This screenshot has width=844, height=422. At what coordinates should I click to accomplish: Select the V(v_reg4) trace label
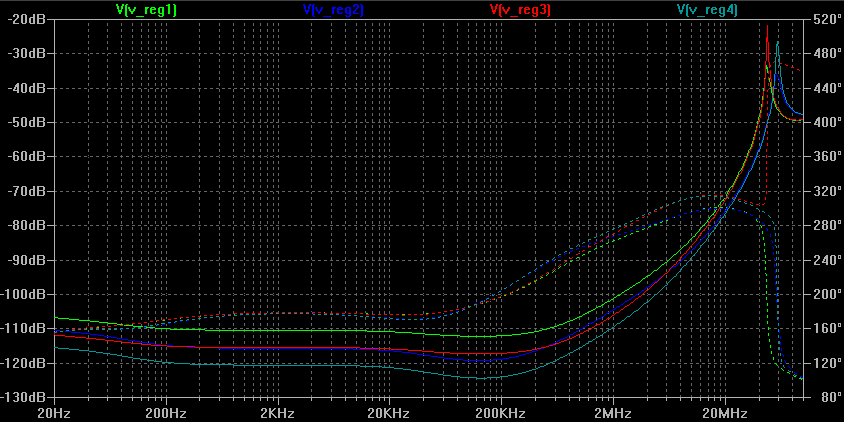point(707,9)
